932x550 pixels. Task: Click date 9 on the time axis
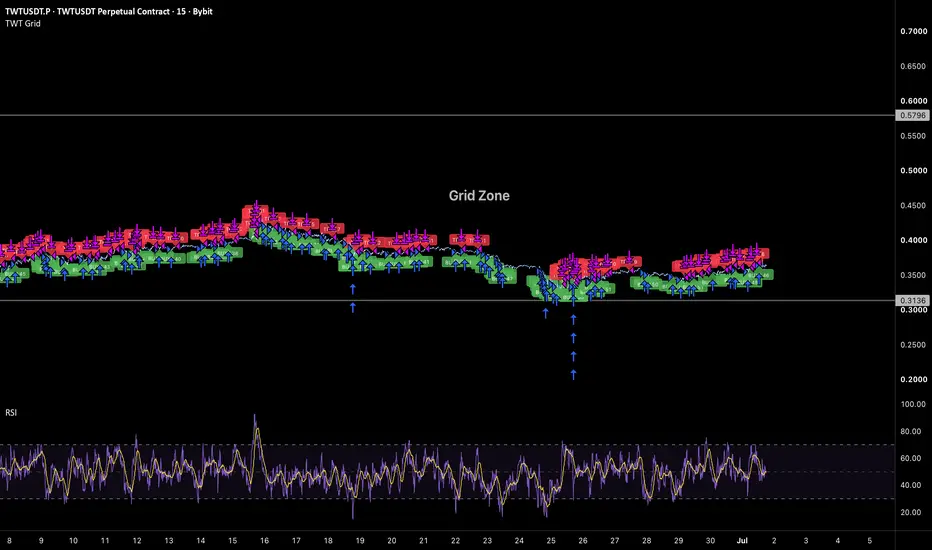(x=41, y=540)
